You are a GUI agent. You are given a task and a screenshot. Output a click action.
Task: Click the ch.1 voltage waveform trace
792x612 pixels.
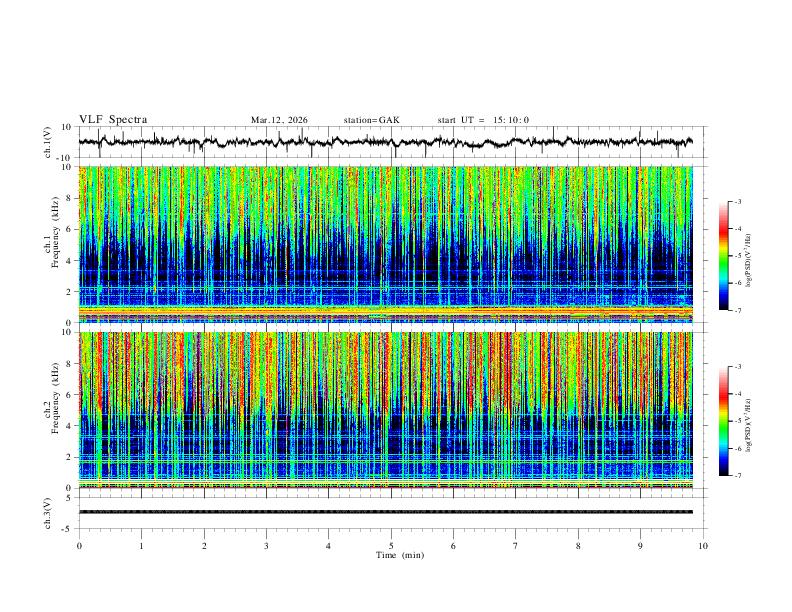[x=385, y=142]
